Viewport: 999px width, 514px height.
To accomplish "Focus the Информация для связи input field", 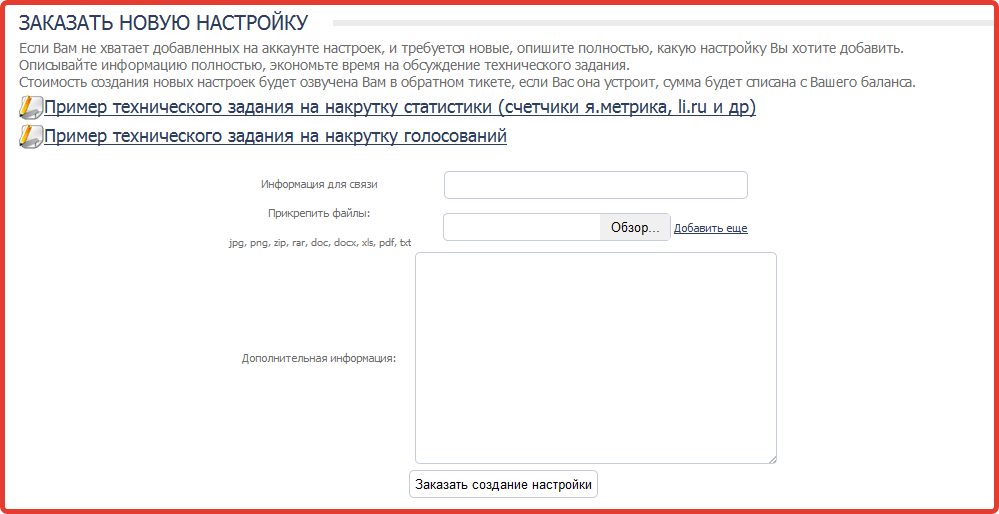I will click(x=596, y=185).
